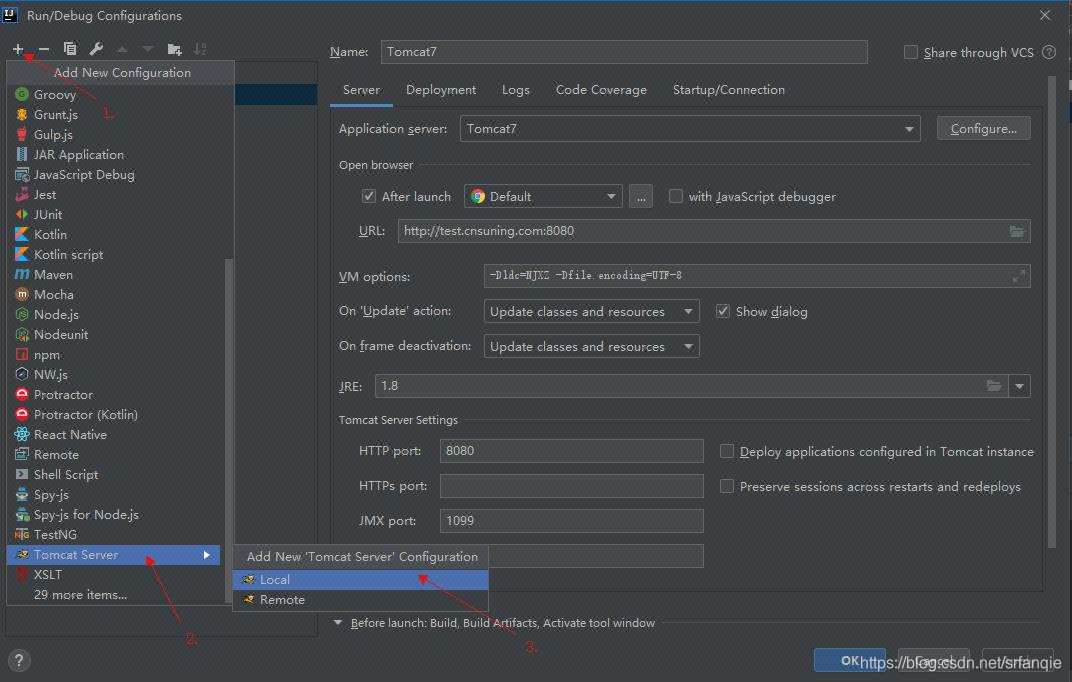
Task: Choose Remote Tomcat Server configuration
Action: (x=361, y=599)
